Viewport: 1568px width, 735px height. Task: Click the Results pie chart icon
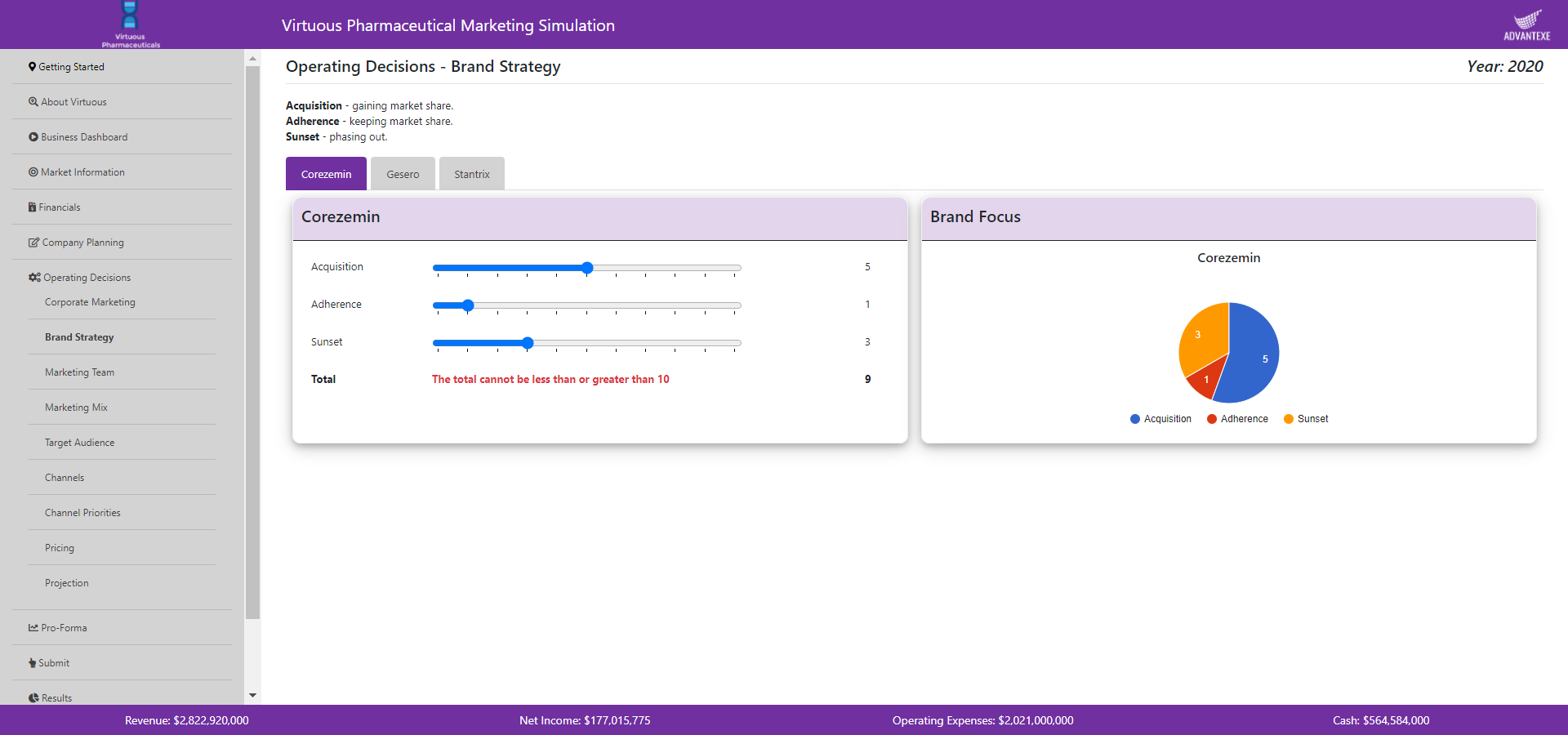(33, 697)
